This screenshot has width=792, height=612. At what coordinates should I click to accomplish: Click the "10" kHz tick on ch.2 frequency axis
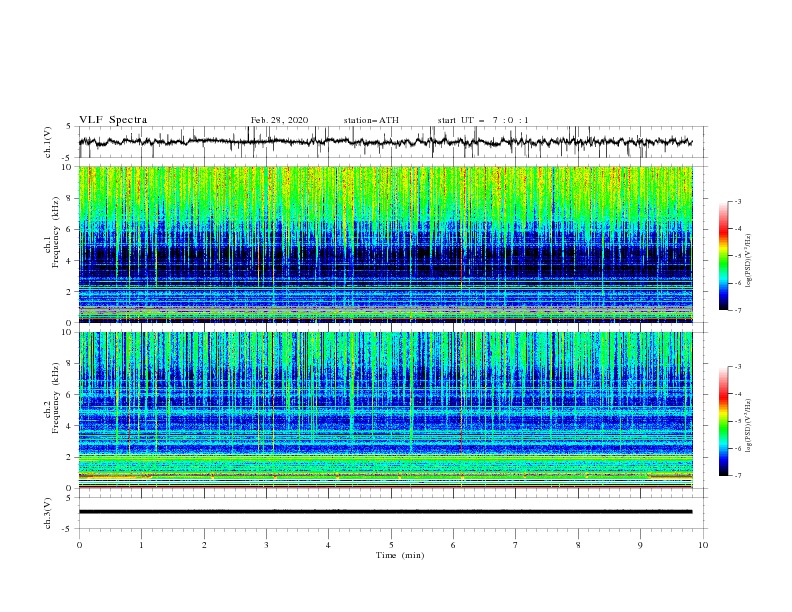pos(67,332)
